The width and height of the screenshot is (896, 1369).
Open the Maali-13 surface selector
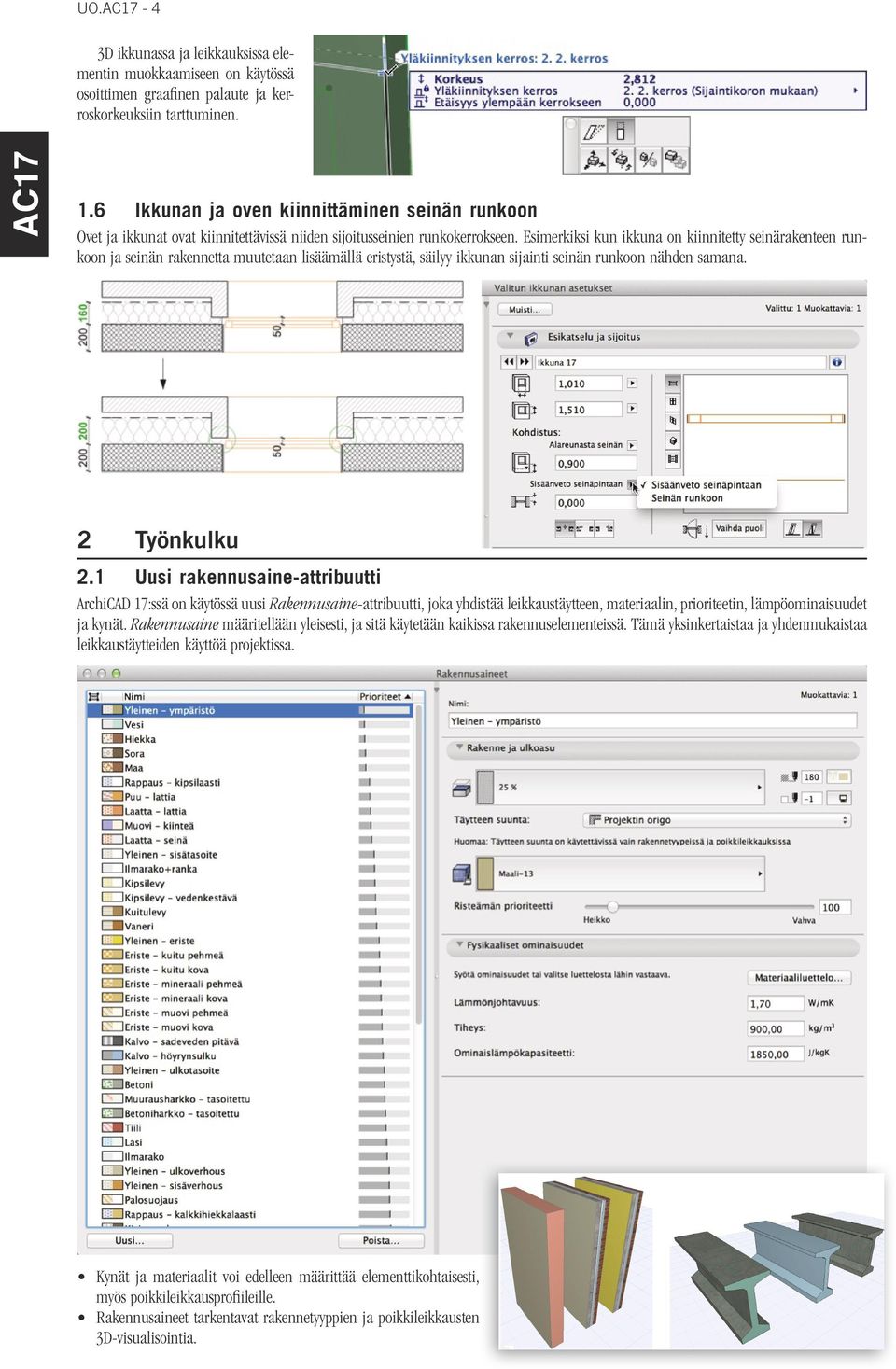coord(621,874)
